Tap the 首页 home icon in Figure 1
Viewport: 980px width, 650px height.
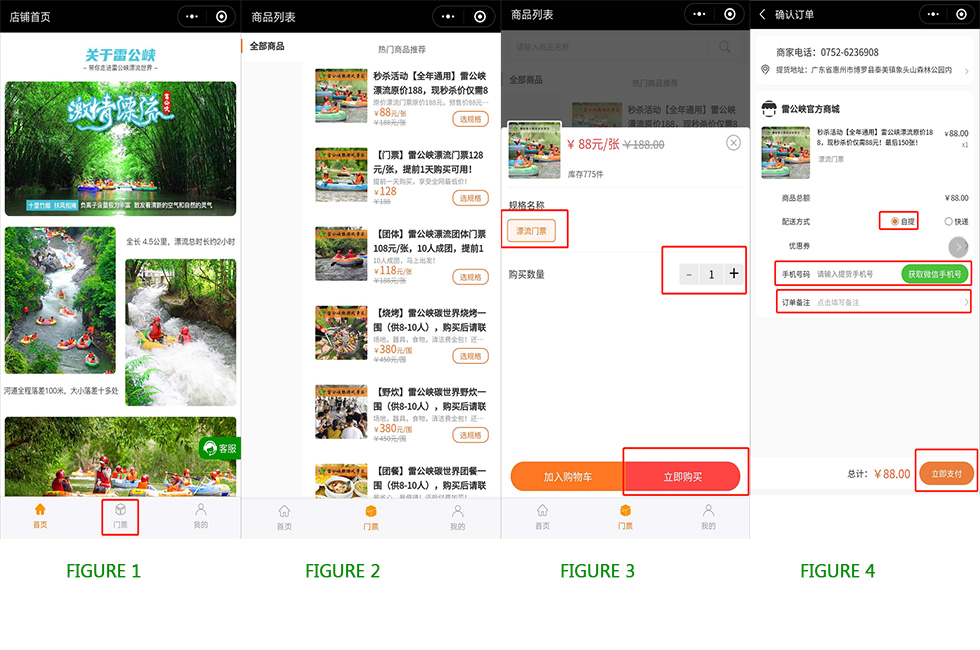[40, 509]
